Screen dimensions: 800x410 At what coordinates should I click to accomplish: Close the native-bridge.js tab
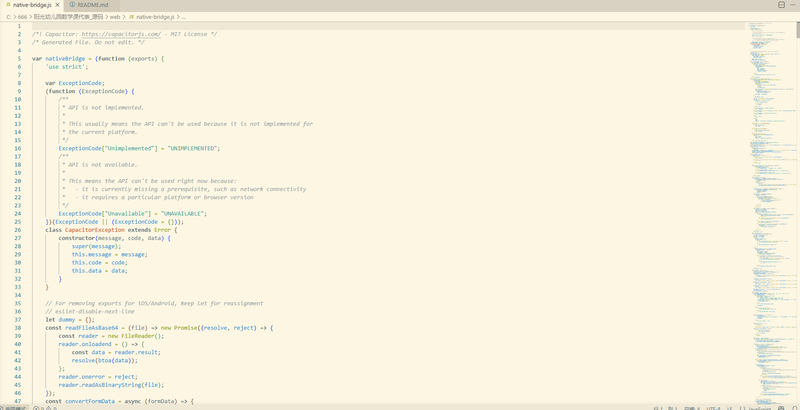pyautogui.click(x=57, y=5)
